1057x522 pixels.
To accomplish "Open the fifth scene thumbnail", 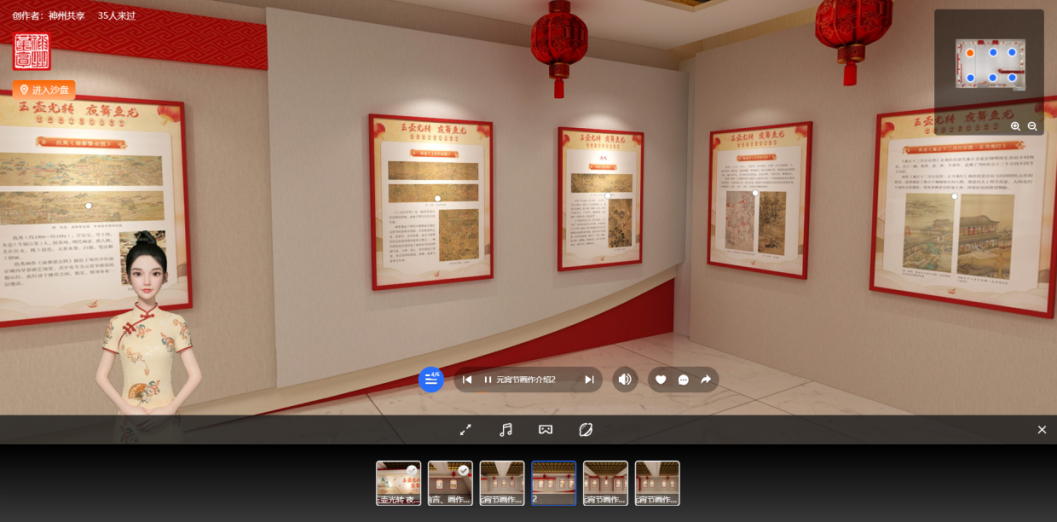I will coord(605,483).
